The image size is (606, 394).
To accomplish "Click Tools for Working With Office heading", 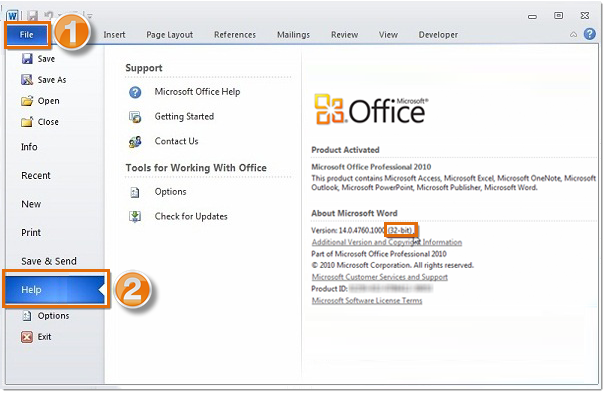I will point(196,168).
